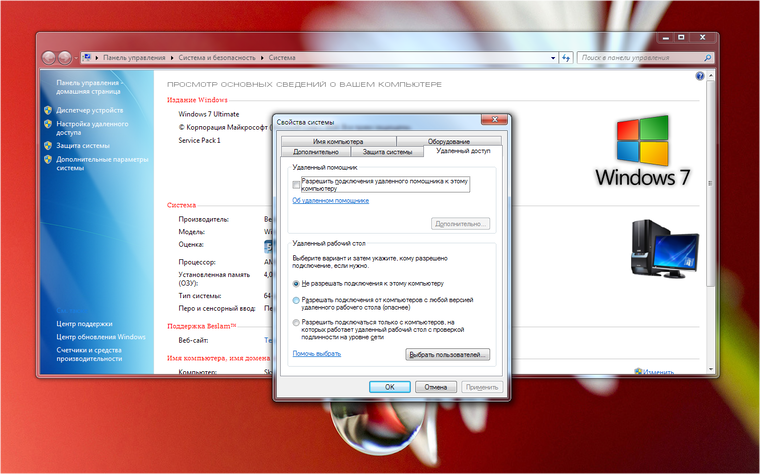
Task: Expand breadcrumb arrow after Панель управления
Action: [x=172, y=58]
